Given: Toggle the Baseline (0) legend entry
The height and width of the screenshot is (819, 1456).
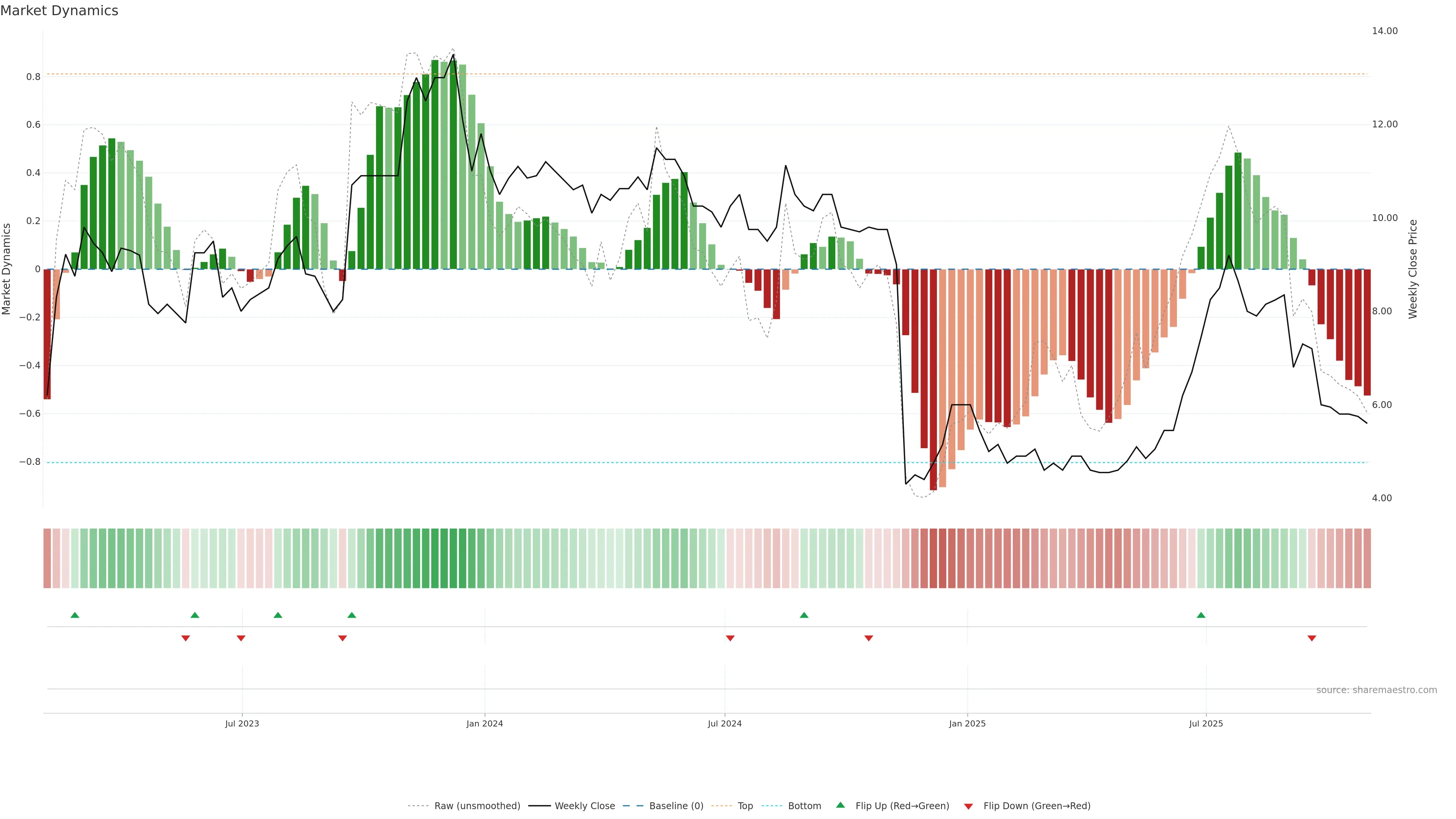Looking at the screenshot, I should [676, 806].
